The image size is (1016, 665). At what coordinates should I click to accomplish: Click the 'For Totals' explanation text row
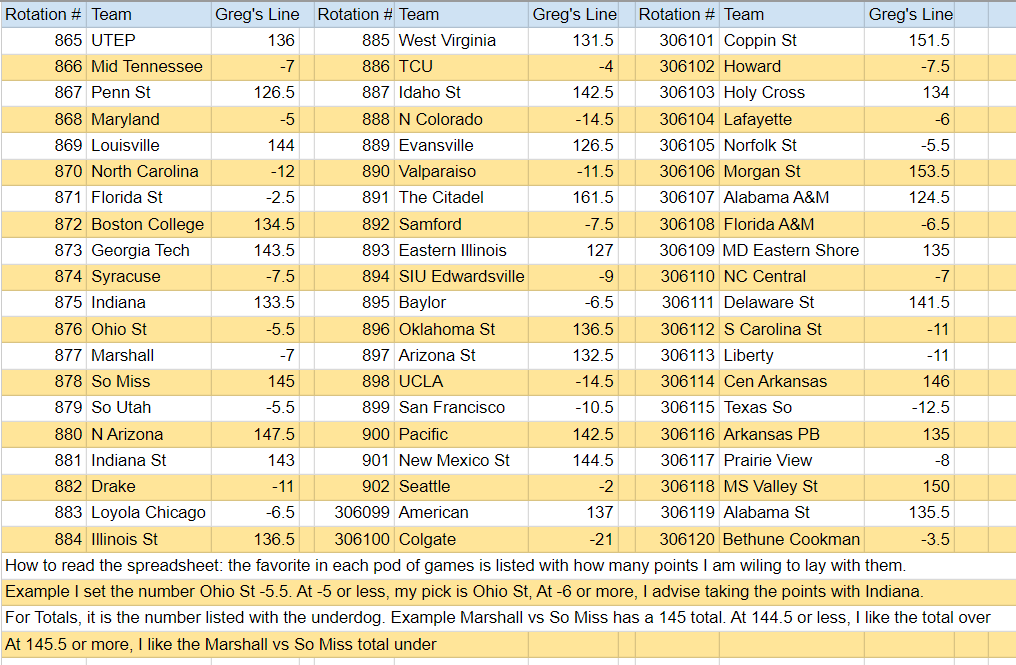point(497,618)
